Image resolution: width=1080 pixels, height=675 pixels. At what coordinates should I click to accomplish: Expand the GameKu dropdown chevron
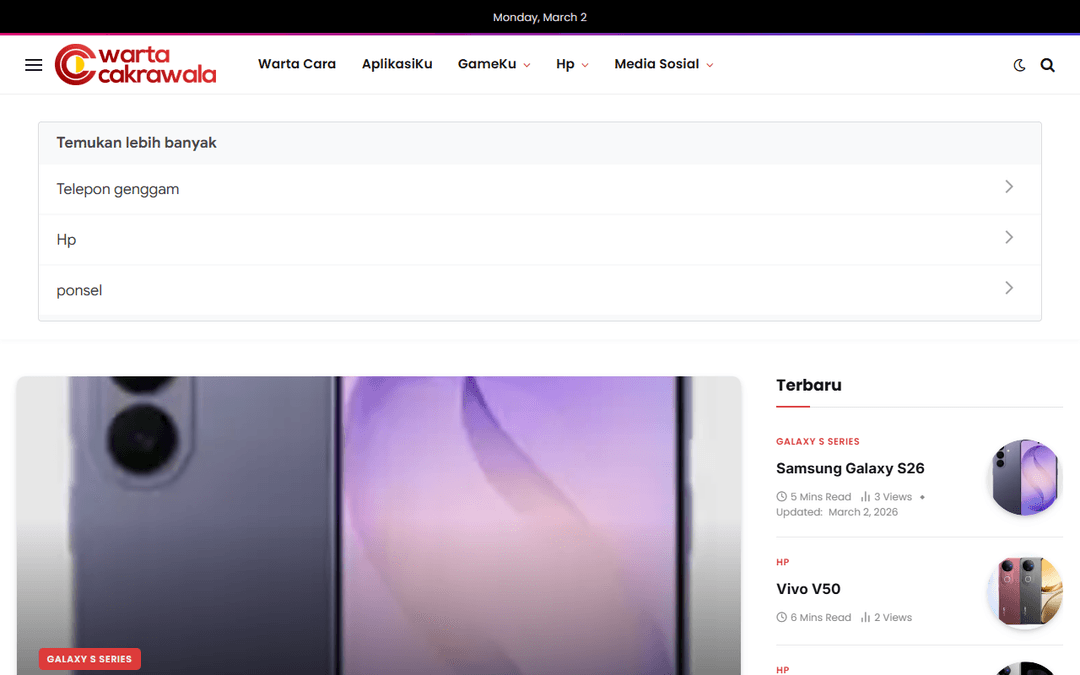(x=527, y=65)
